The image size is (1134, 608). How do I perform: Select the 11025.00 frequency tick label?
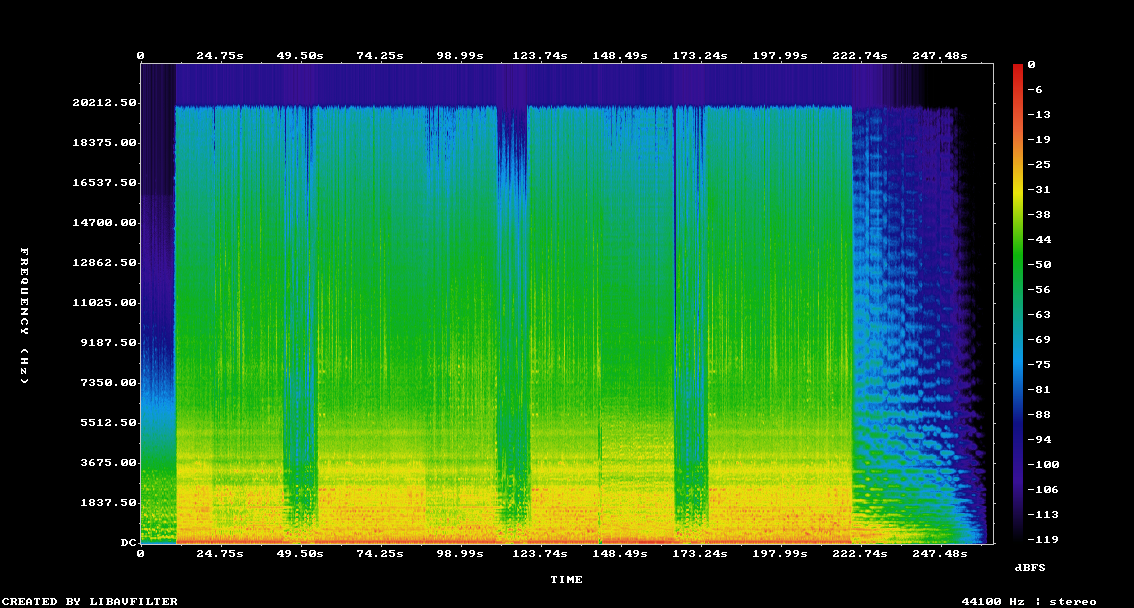(104, 303)
